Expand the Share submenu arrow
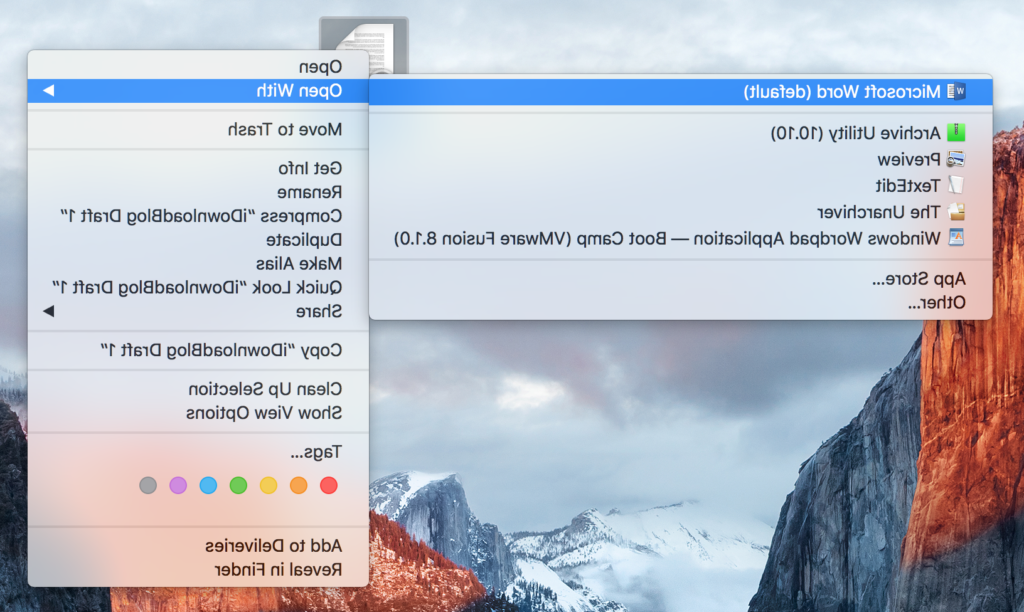 coord(47,311)
